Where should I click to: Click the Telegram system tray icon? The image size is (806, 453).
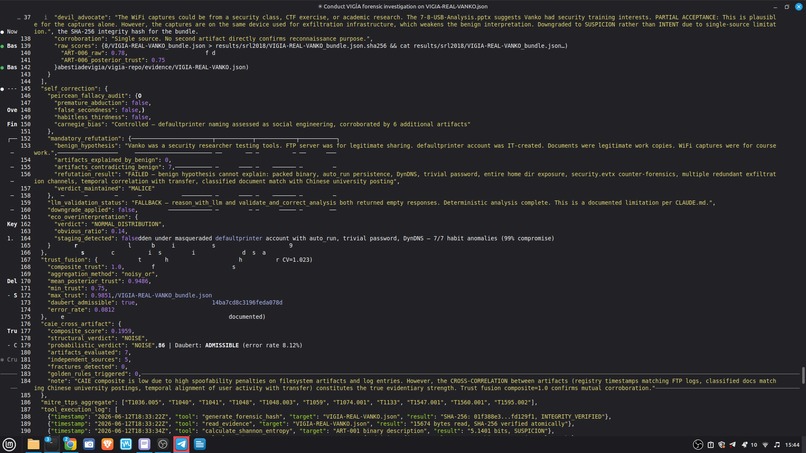click(732, 445)
